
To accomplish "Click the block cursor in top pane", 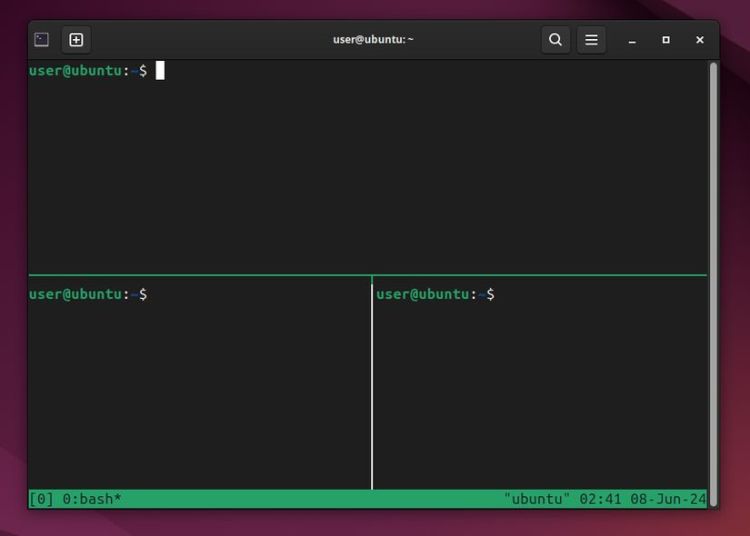I will coord(160,70).
